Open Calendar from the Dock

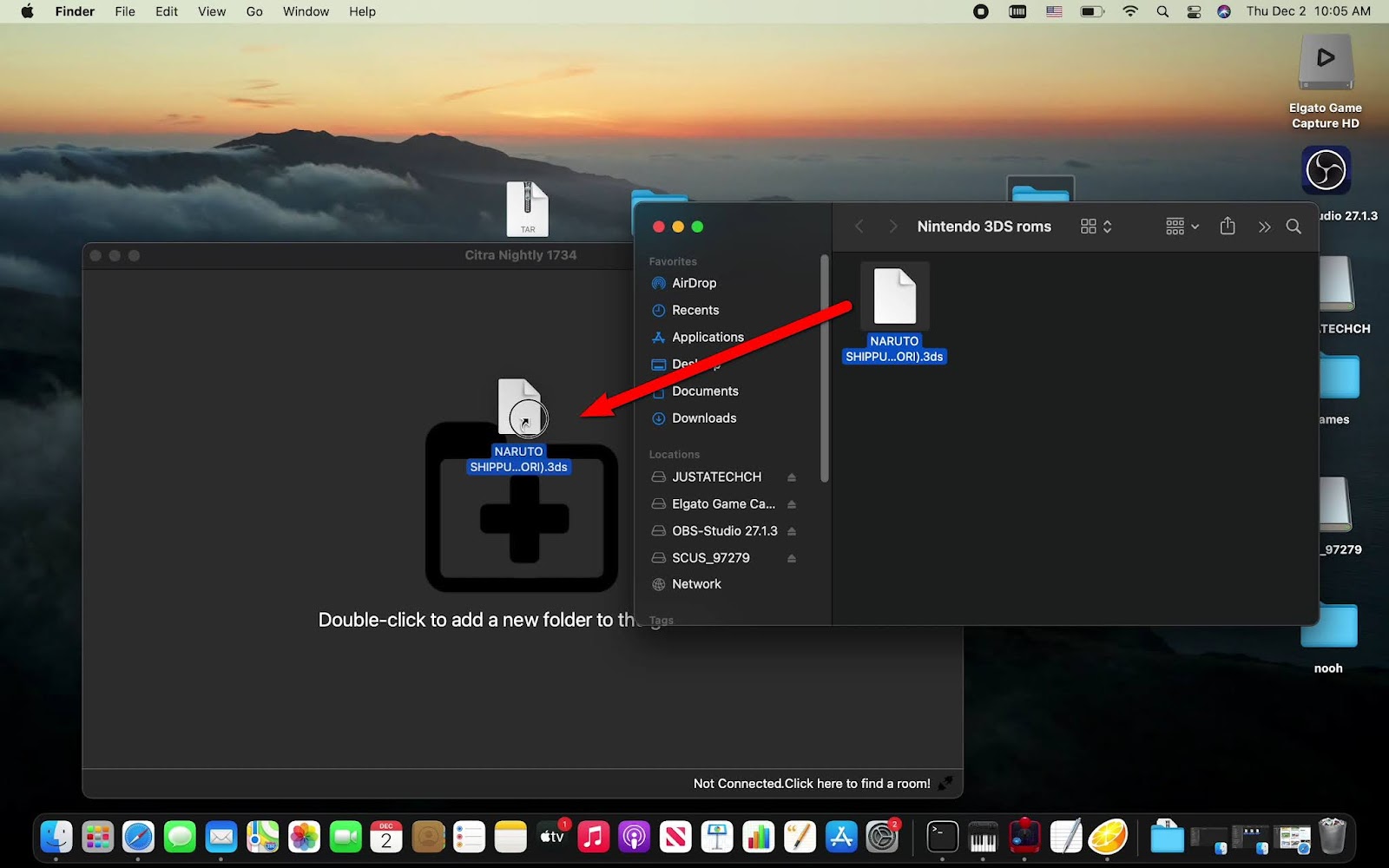coord(386,838)
